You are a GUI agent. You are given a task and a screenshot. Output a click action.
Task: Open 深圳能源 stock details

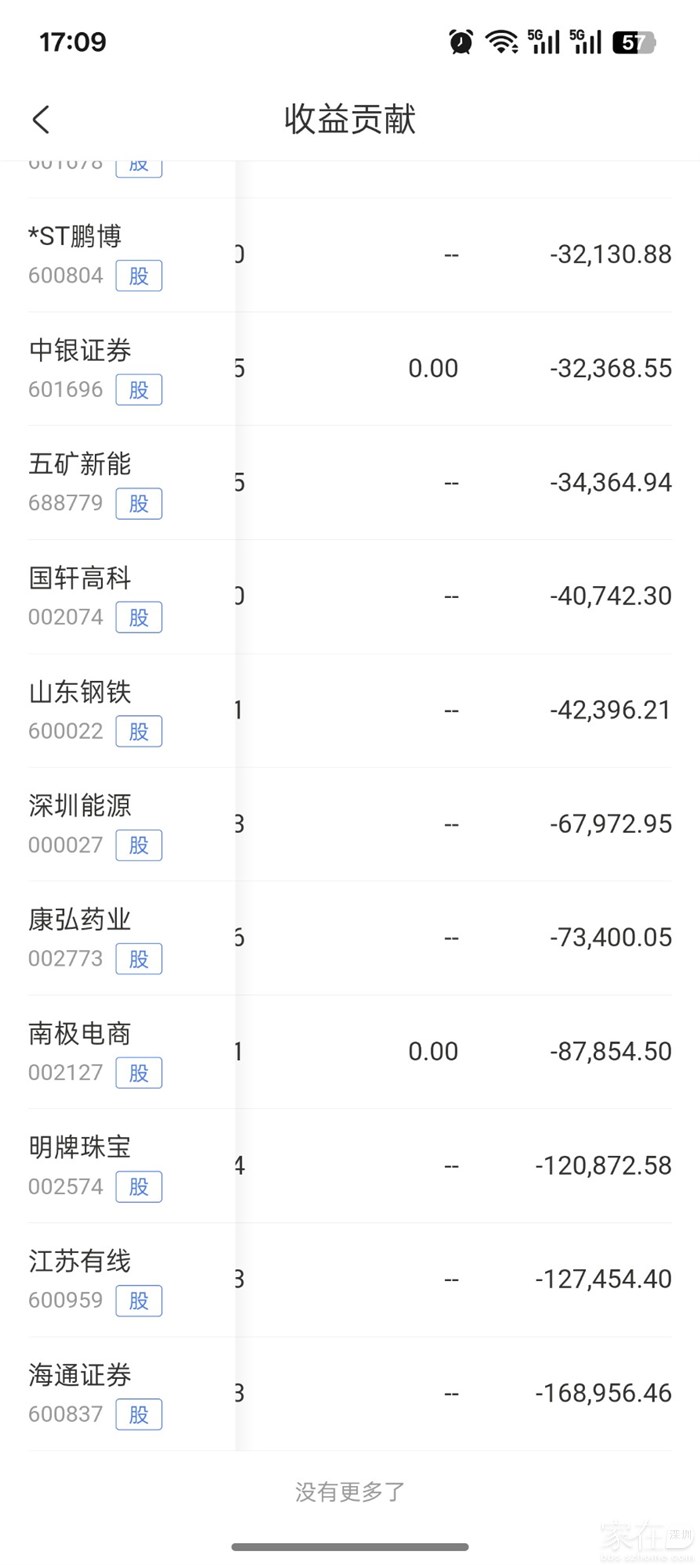pos(80,806)
